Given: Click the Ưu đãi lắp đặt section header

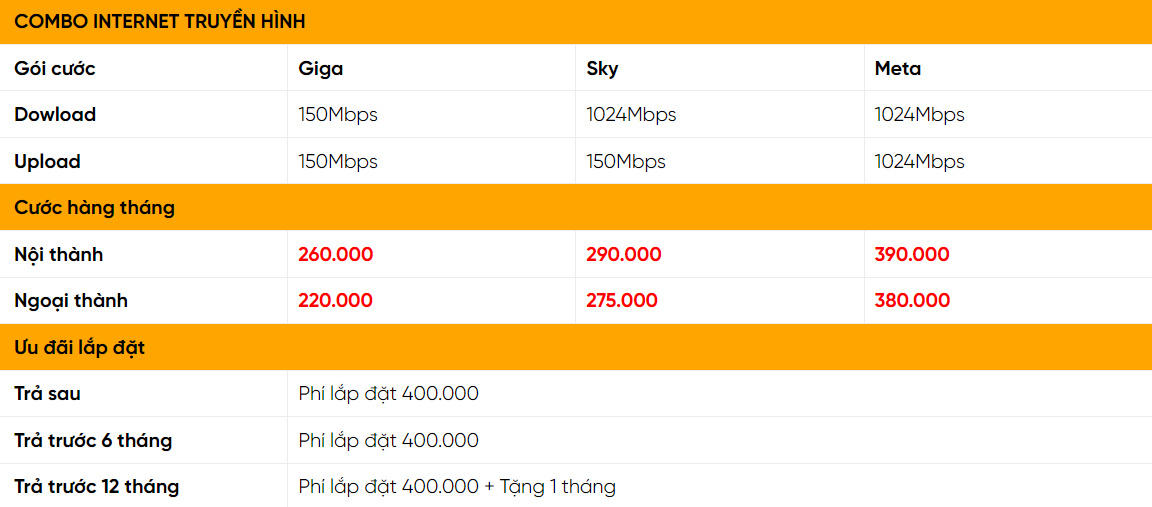Looking at the screenshot, I should click(80, 347).
